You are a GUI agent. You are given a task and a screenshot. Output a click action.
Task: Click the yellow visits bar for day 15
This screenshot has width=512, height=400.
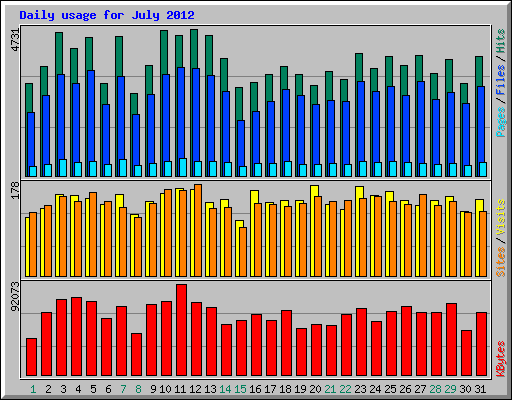click(x=239, y=224)
